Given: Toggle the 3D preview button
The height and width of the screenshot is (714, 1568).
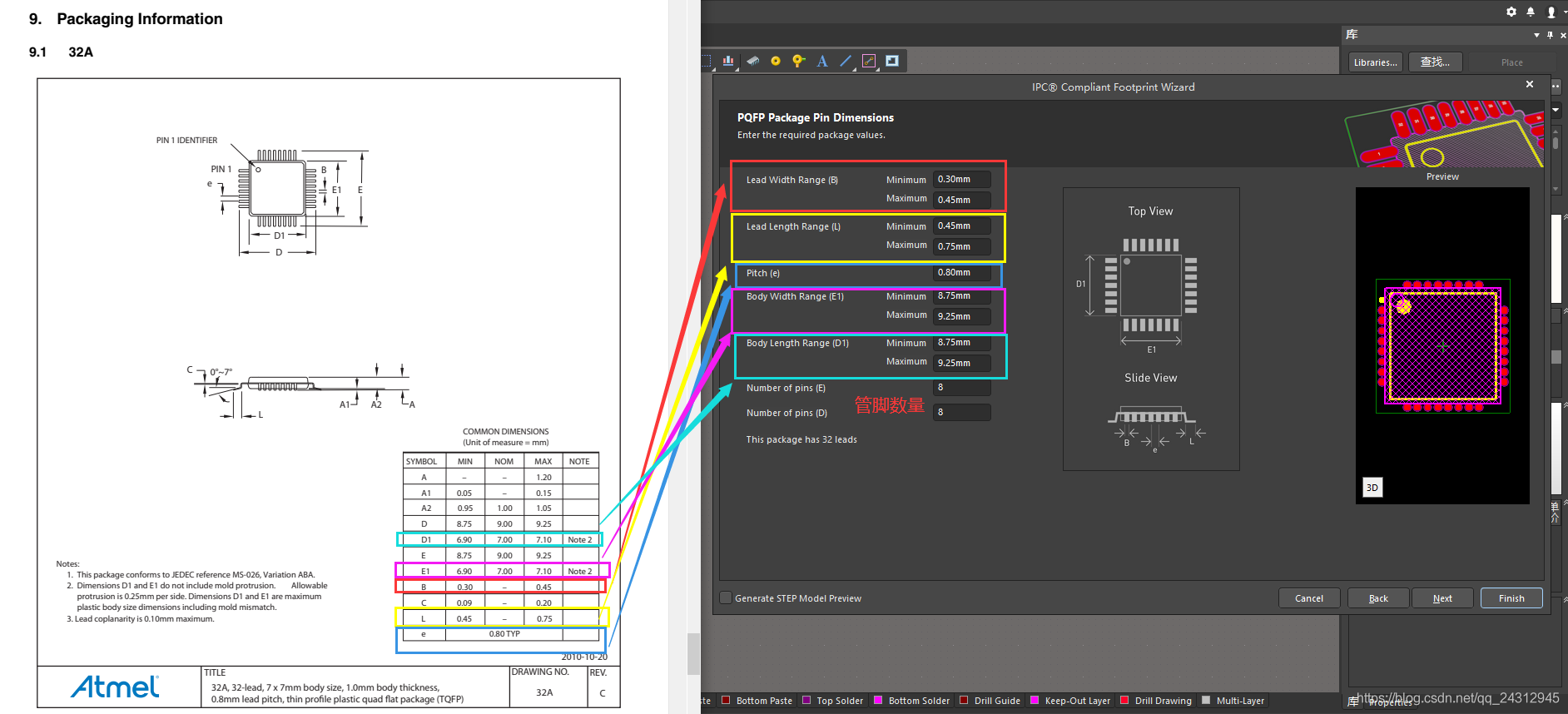Looking at the screenshot, I should pos(1372,488).
